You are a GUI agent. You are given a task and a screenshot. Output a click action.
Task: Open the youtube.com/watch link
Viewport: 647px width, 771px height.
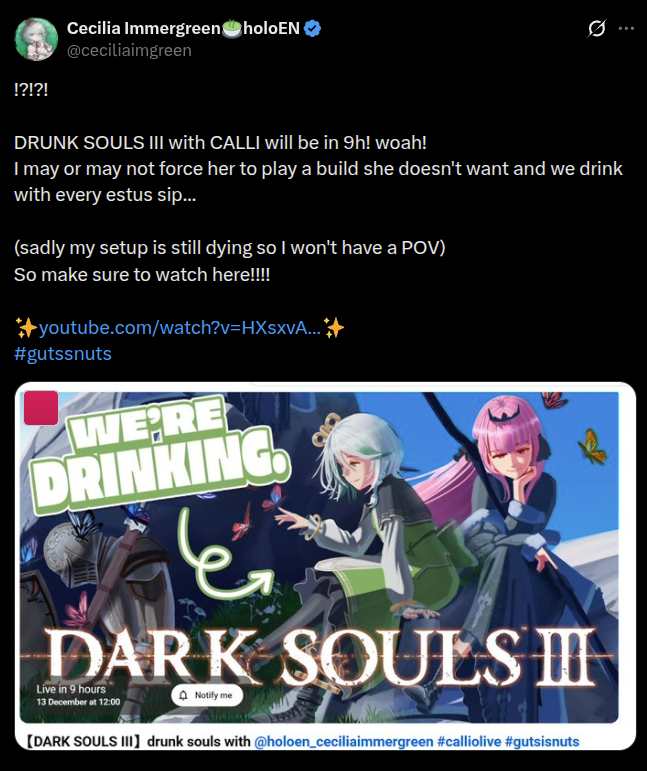pyautogui.click(x=179, y=327)
